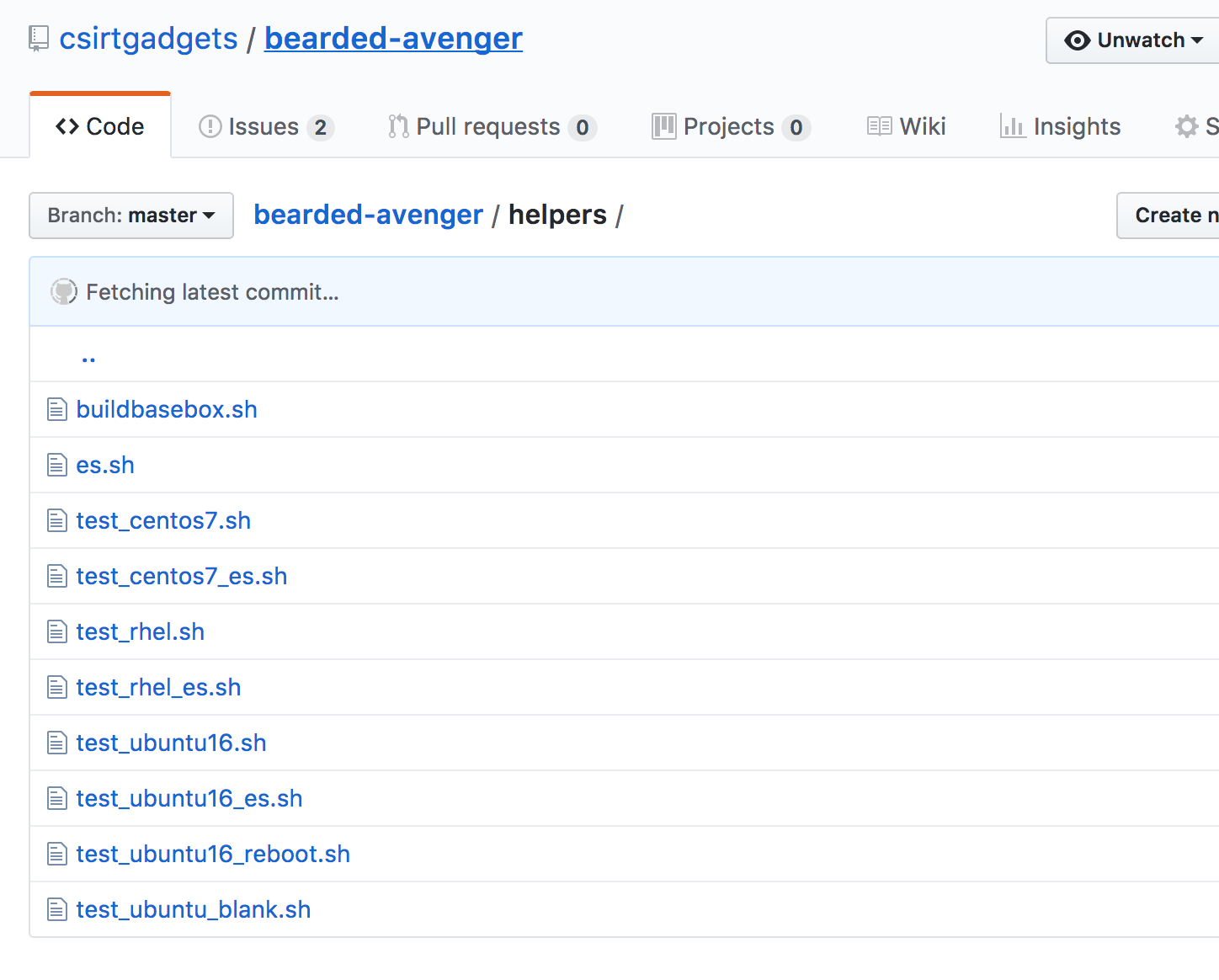Screen dimensions: 1219x980
Task: Go to the Pull requests tab
Action: pos(492,126)
